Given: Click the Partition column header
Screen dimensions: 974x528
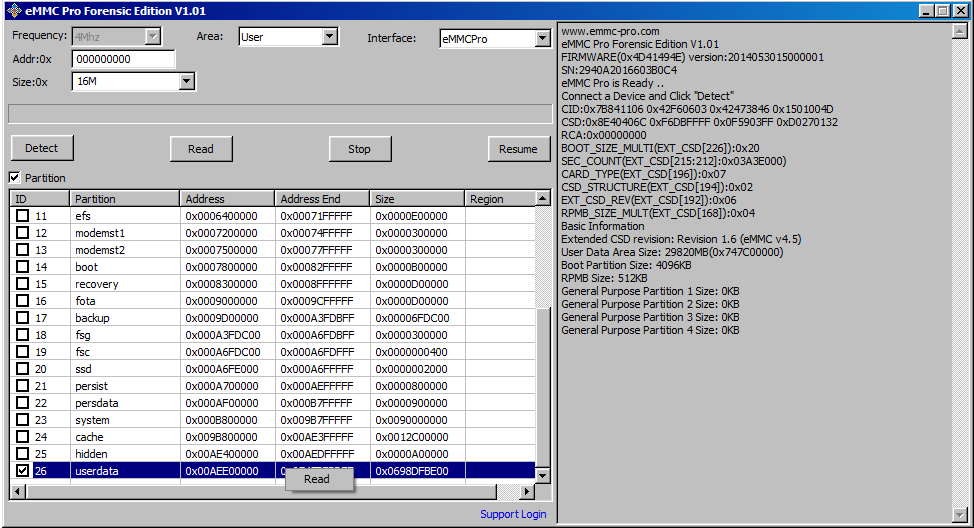Looking at the screenshot, I should (124, 199).
